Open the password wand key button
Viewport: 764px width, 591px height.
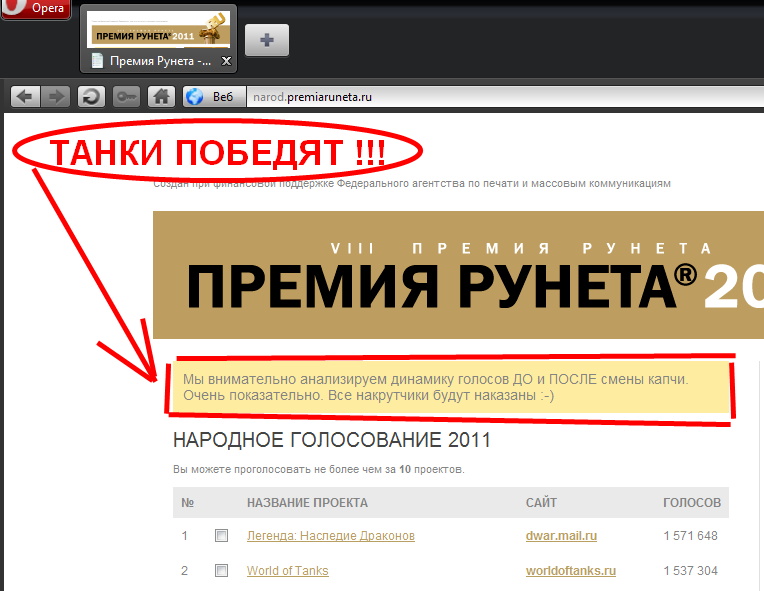(x=126, y=96)
